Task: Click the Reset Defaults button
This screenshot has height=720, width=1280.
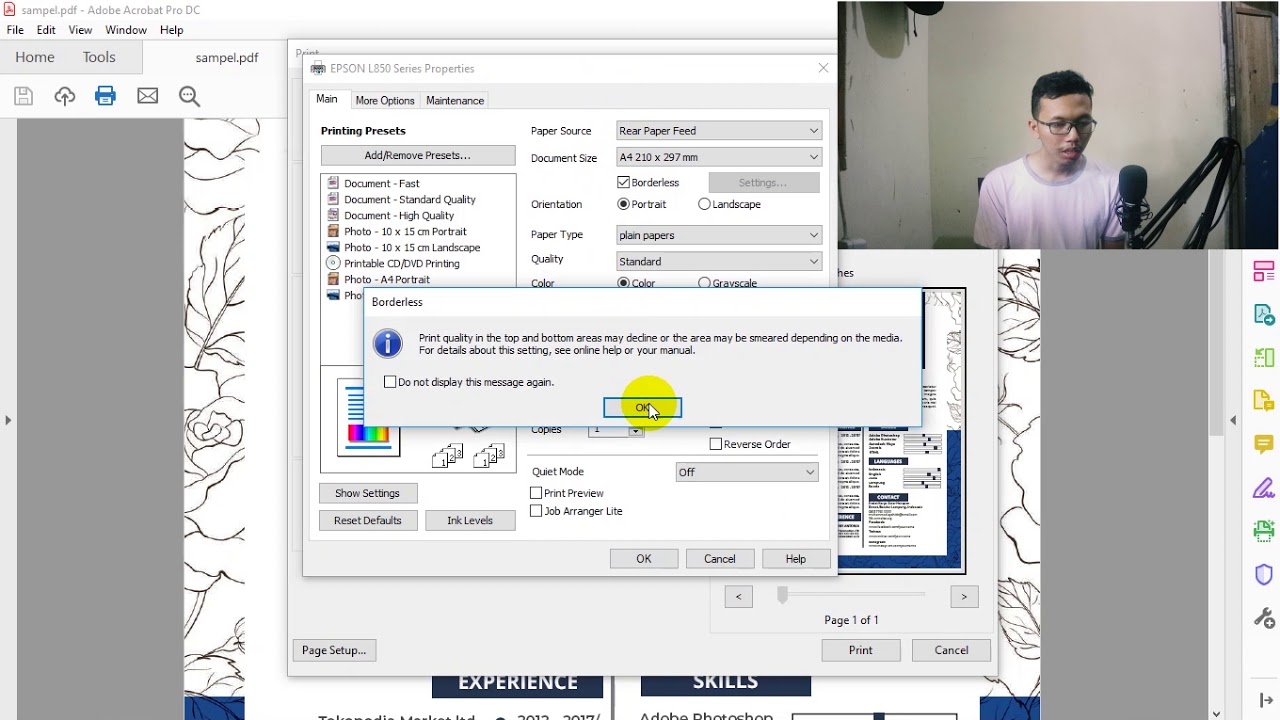Action: coord(368,520)
